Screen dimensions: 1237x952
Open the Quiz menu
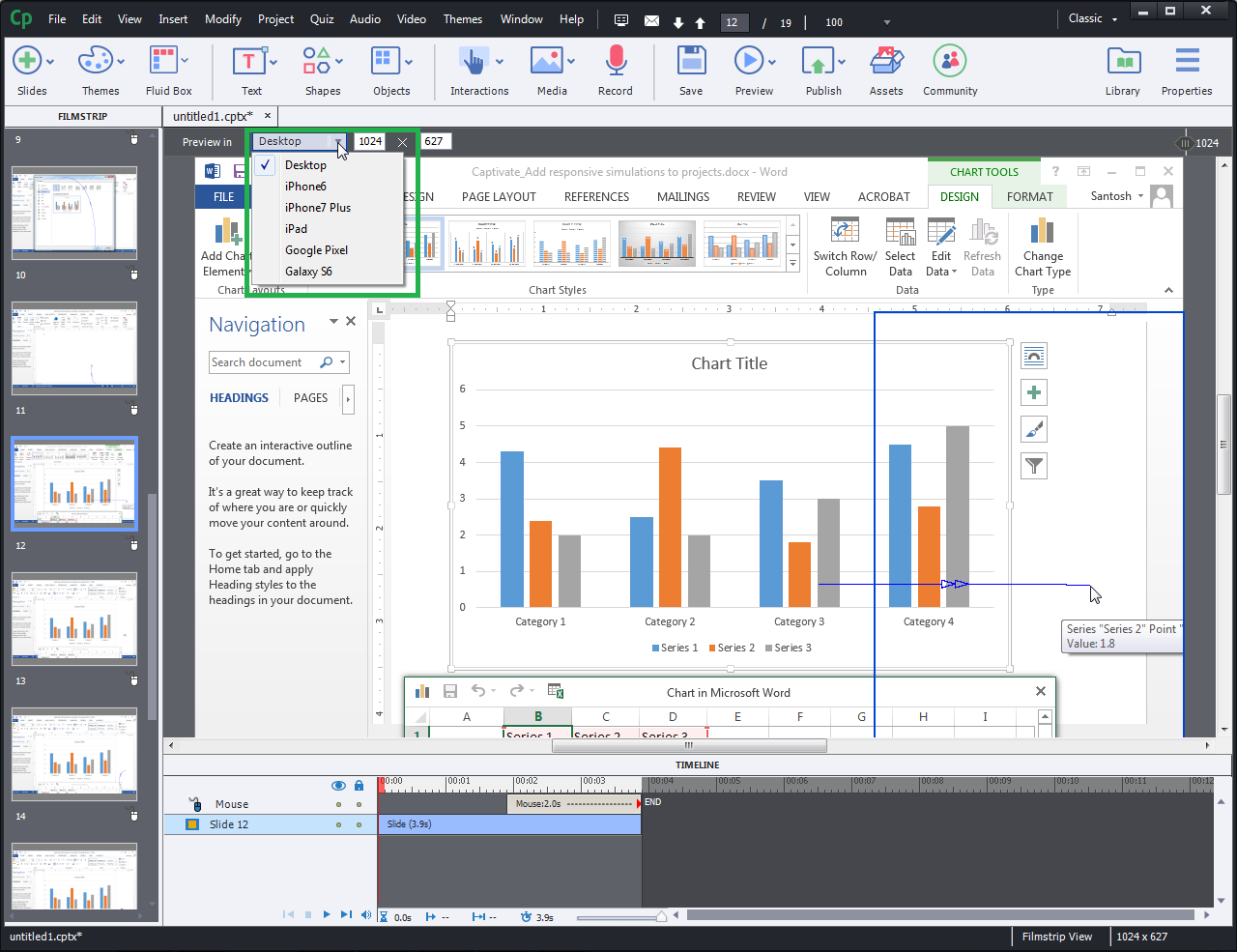tap(322, 19)
